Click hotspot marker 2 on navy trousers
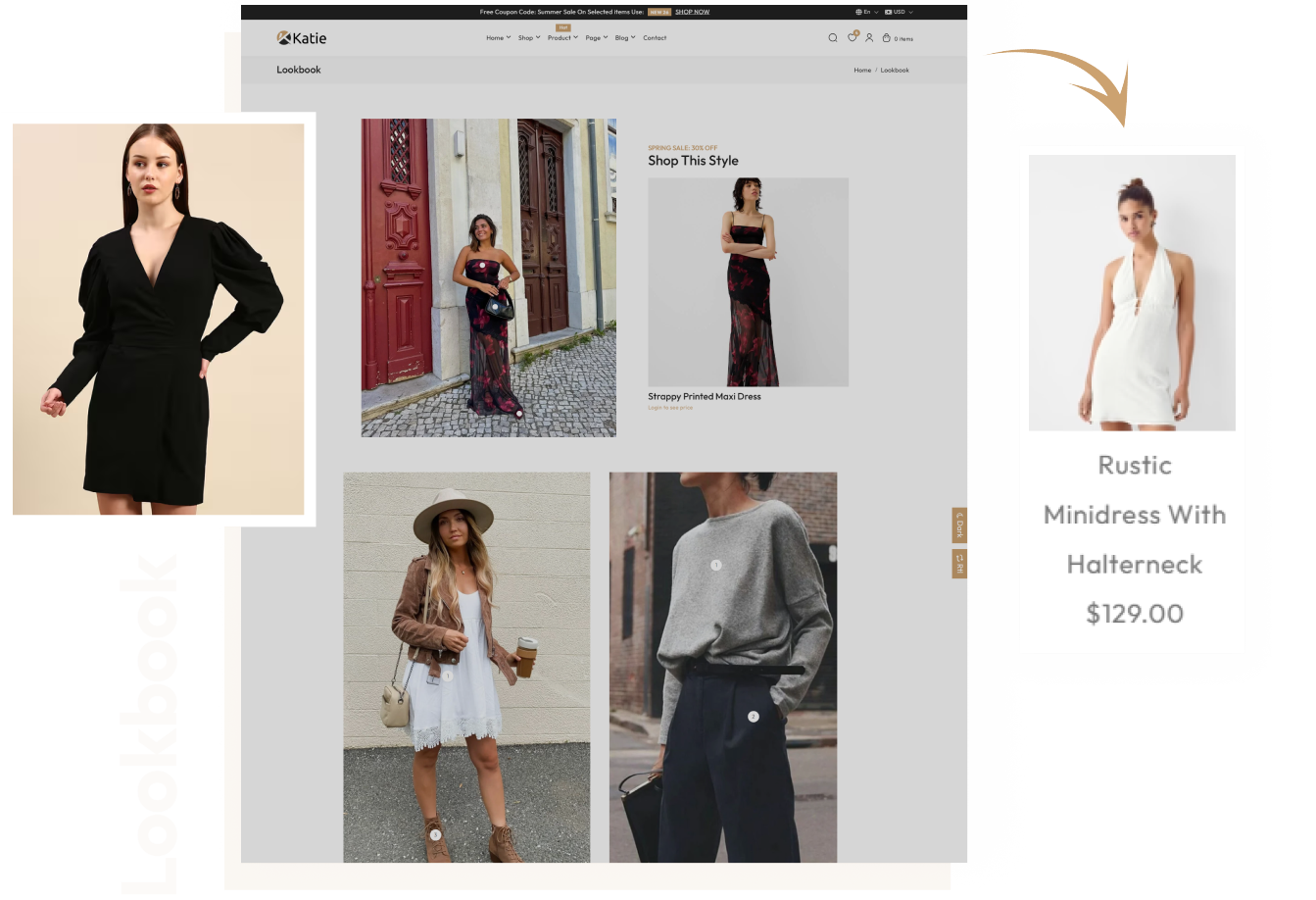The width and height of the screenshot is (1316, 900). (753, 717)
